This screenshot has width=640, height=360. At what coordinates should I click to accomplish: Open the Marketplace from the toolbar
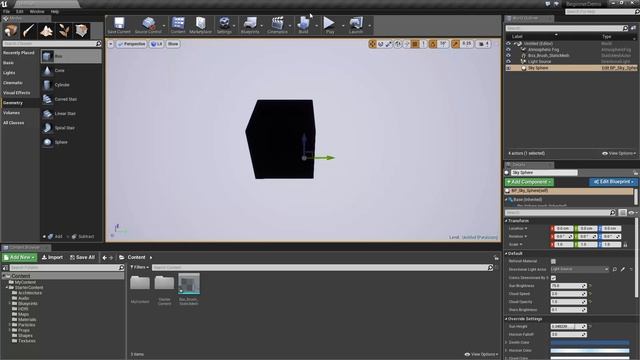coord(200,25)
